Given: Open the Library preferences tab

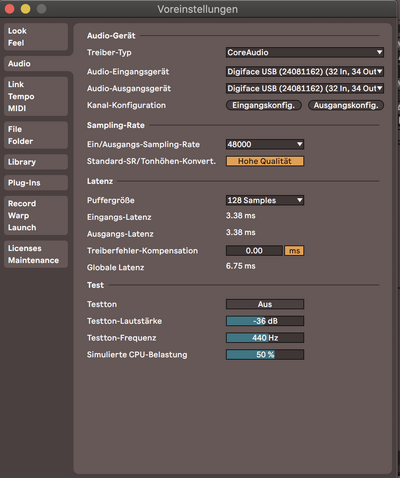Looking at the screenshot, I should tap(36, 162).
